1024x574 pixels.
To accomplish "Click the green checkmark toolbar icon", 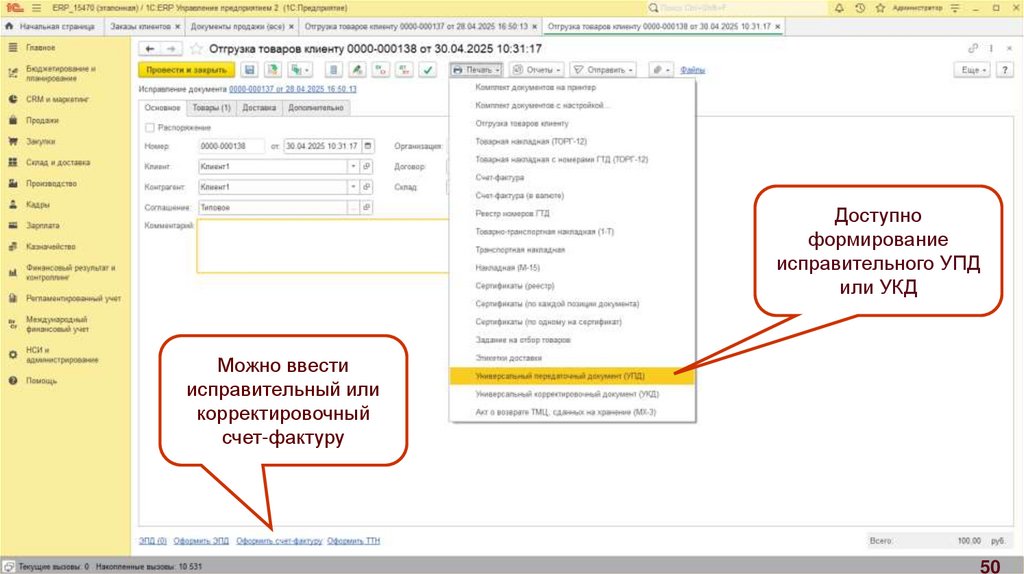I will (x=428, y=70).
